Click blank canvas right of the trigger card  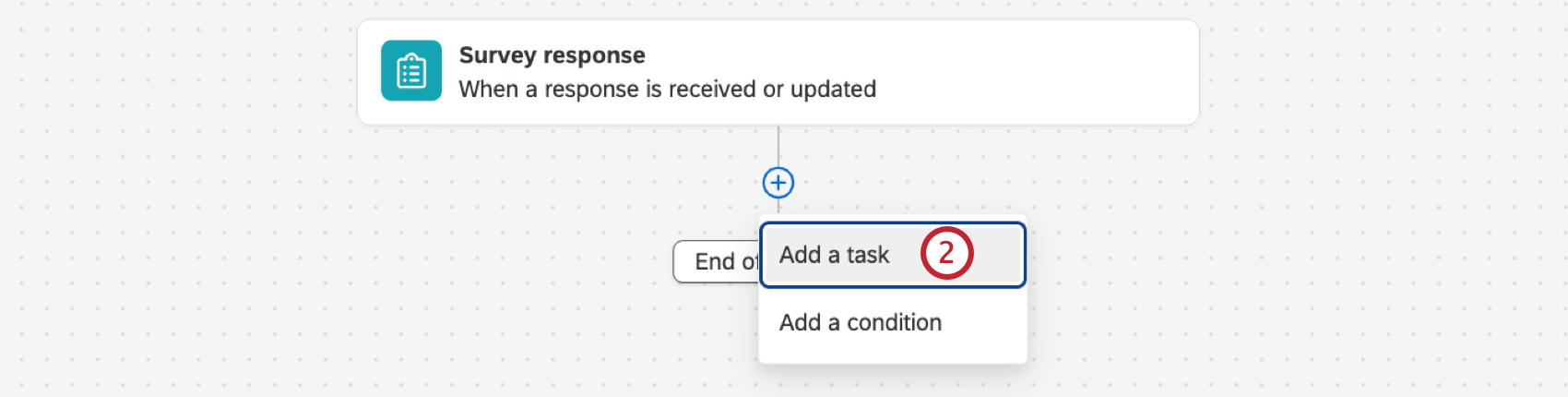[1384, 74]
